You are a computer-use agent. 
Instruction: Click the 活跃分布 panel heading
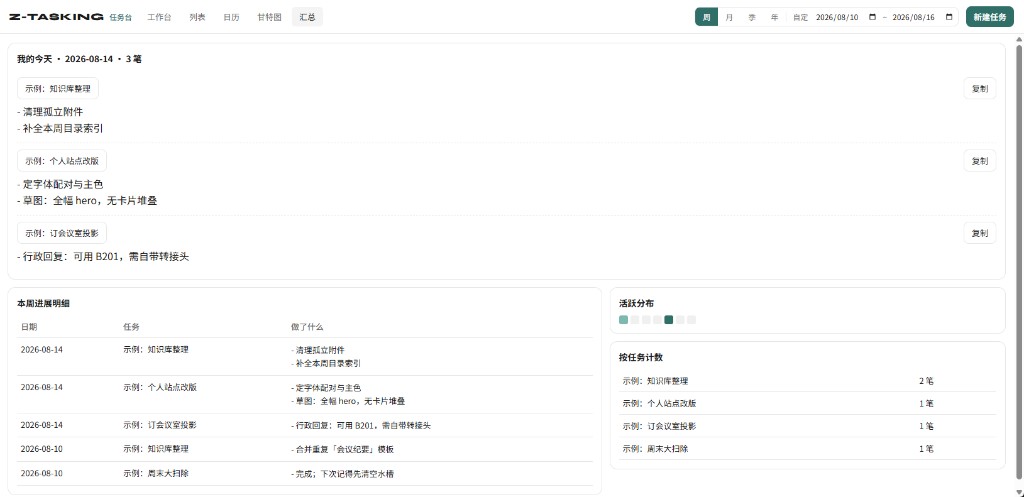point(637,303)
